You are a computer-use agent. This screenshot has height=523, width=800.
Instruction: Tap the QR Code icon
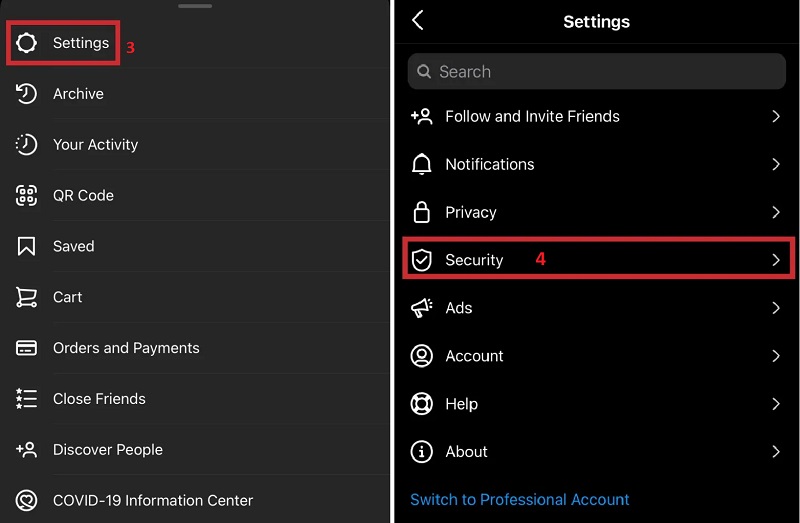tap(26, 195)
